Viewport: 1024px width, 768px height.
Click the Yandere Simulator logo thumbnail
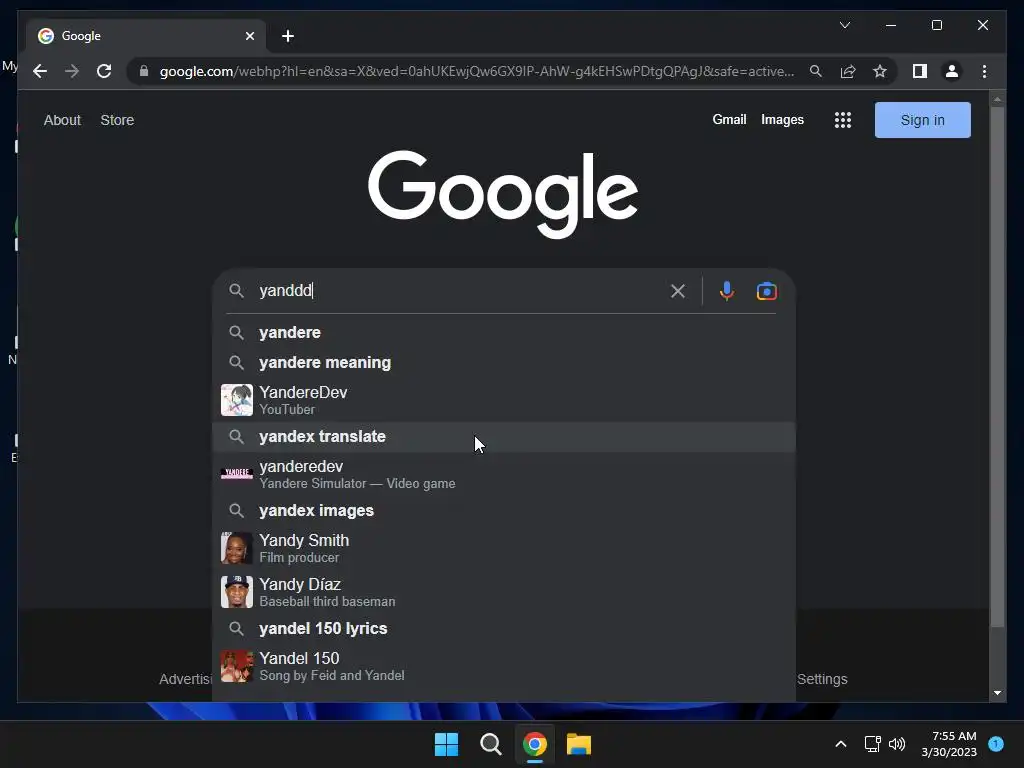coord(236,473)
